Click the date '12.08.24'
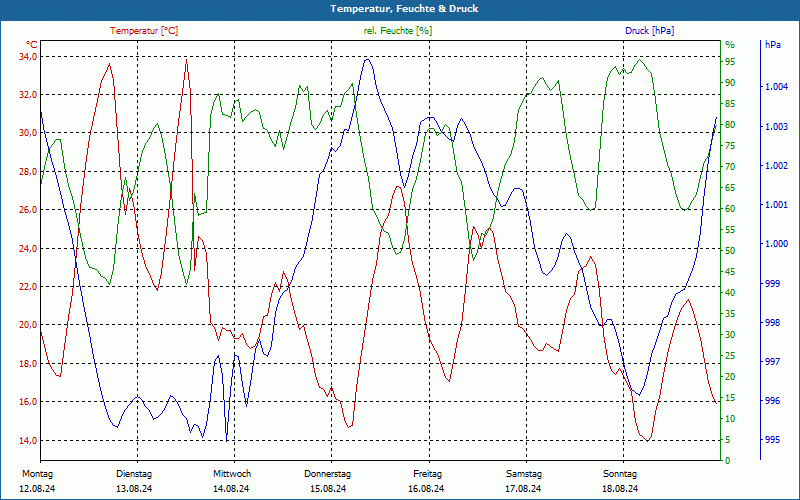The width and height of the screenshot is (800, 500). 37,489
